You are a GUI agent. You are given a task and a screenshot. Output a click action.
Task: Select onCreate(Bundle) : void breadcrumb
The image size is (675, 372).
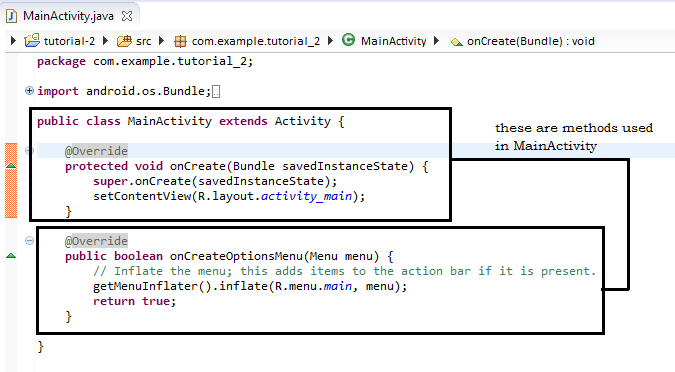pos(531,41)
